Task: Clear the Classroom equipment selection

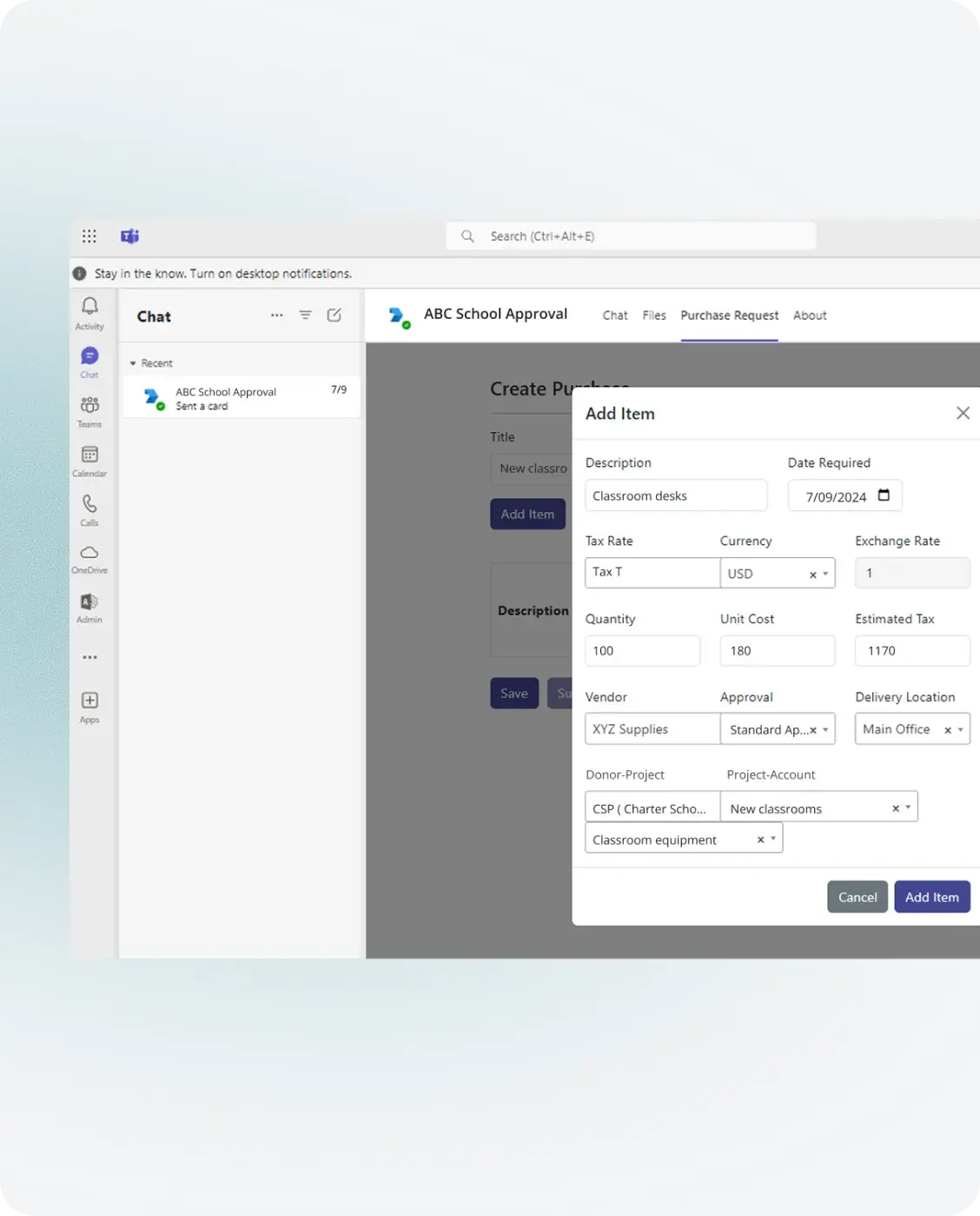Action: click(x=760, y=840)
